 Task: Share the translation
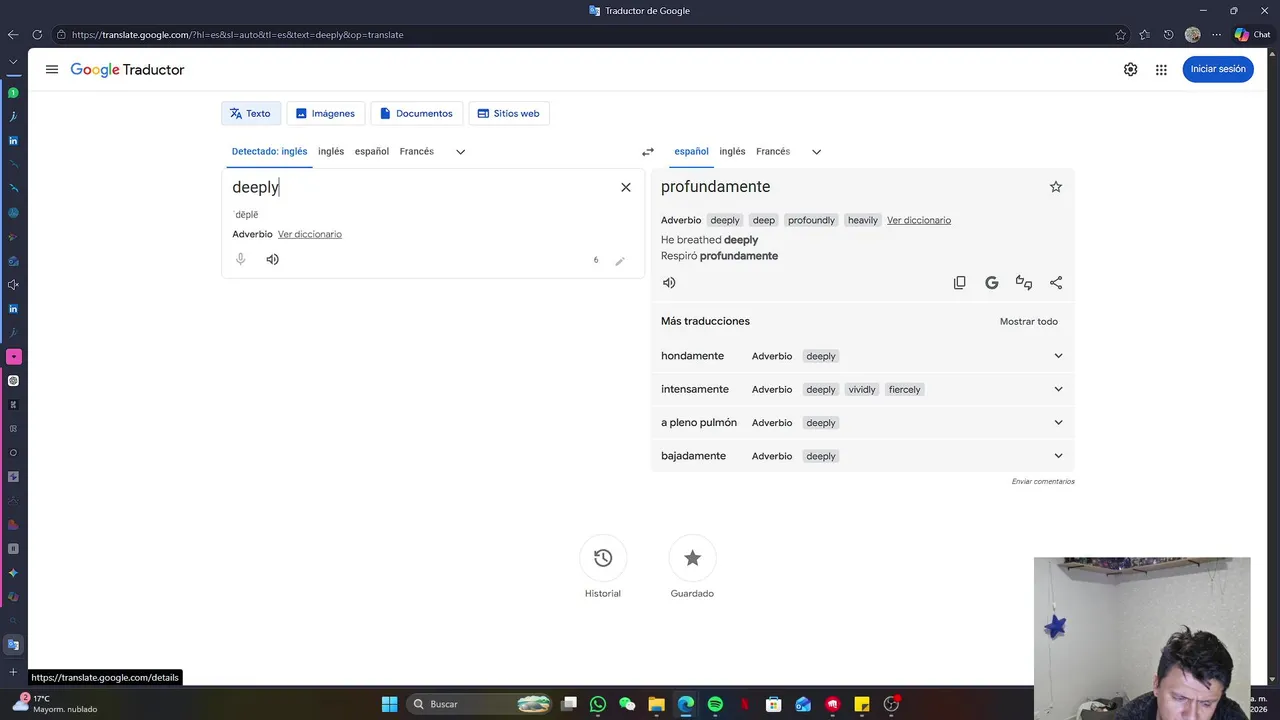click(1056, 283)
